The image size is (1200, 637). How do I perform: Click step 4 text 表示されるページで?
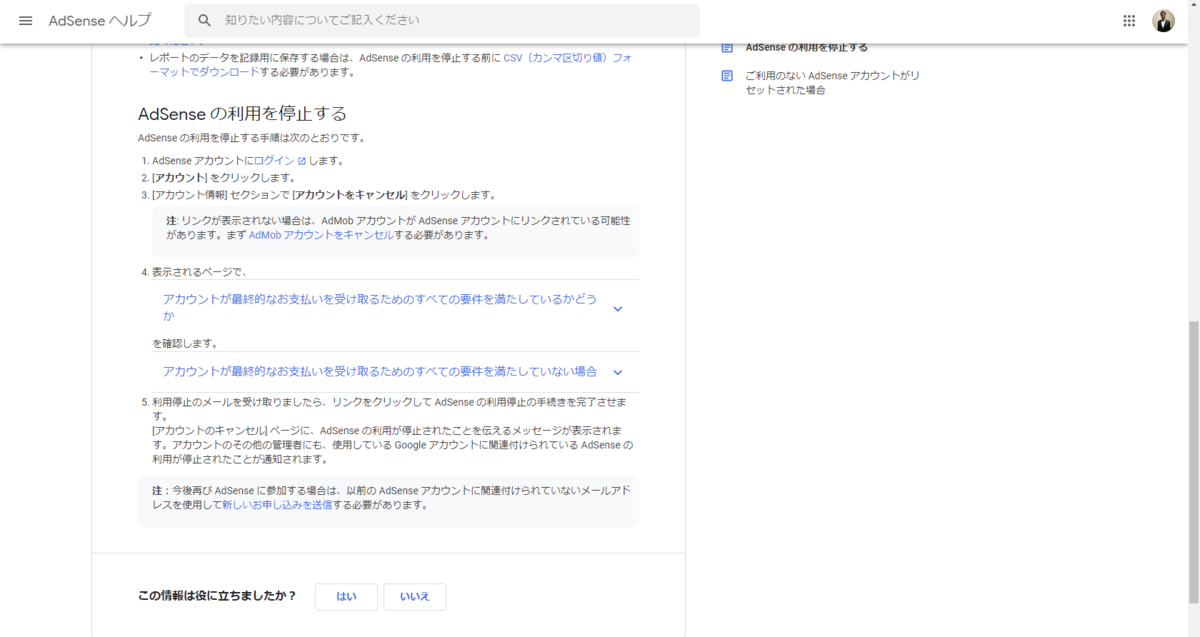pyautogui.click(x=199, y=272)
